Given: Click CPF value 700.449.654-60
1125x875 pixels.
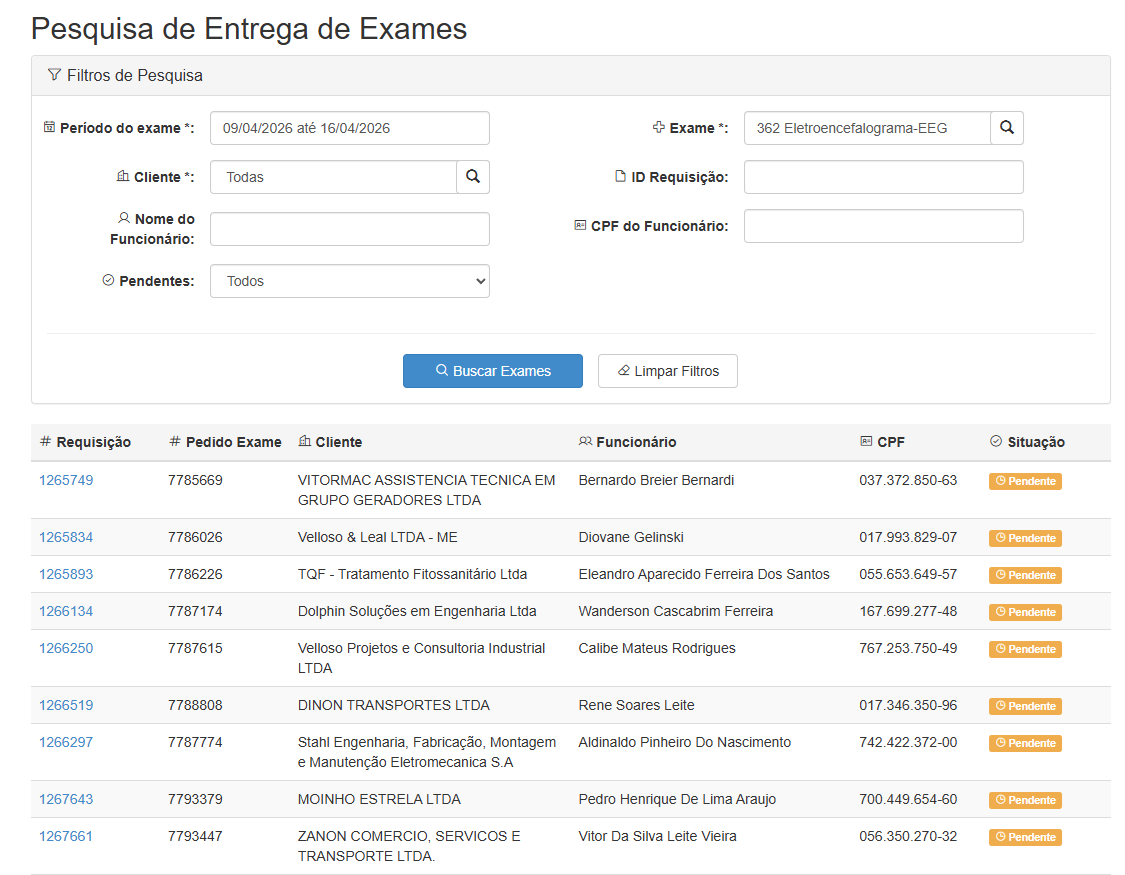Looking at the screenshot, I should pos(908,799).
